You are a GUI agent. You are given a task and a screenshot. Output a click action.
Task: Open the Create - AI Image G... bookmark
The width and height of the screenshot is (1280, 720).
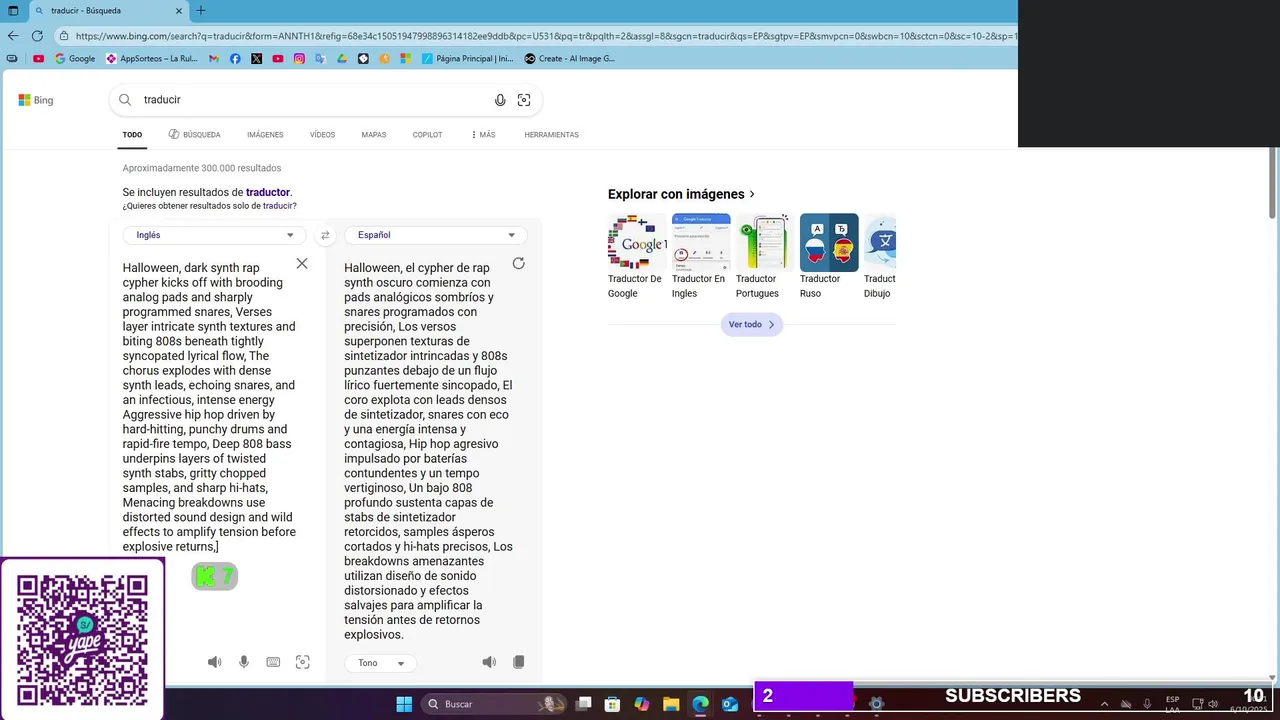coord(569,59)
